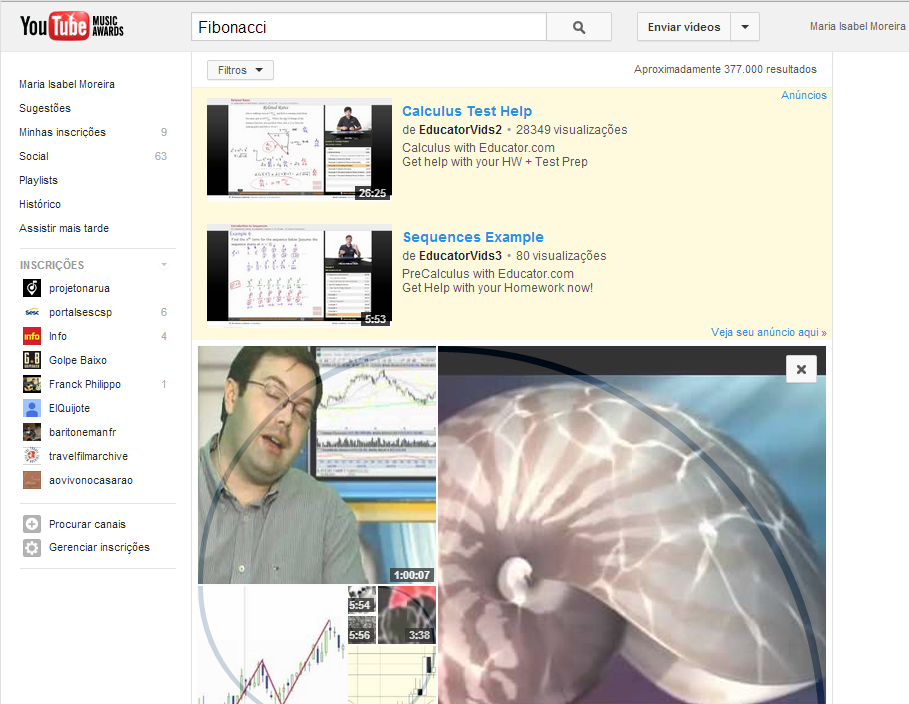Image resolution: width=909 pixels, height=704 pixels.
Task: Open the portalsescsp channel icon
Action: pos(32,312)
